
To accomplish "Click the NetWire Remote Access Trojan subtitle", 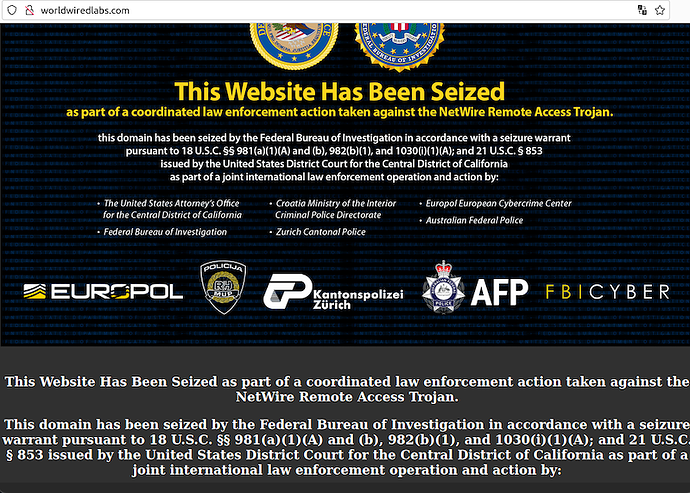I will [x=339, y=112].
